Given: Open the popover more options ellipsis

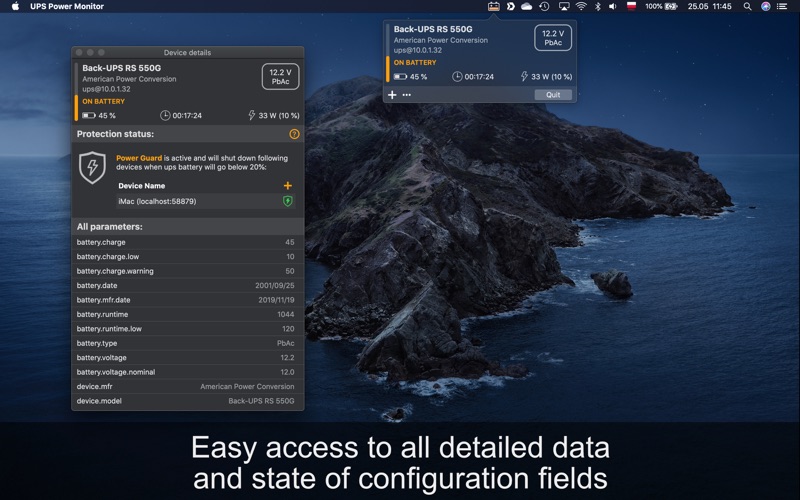Looking at the screenshot, I should tap(407, 95).
